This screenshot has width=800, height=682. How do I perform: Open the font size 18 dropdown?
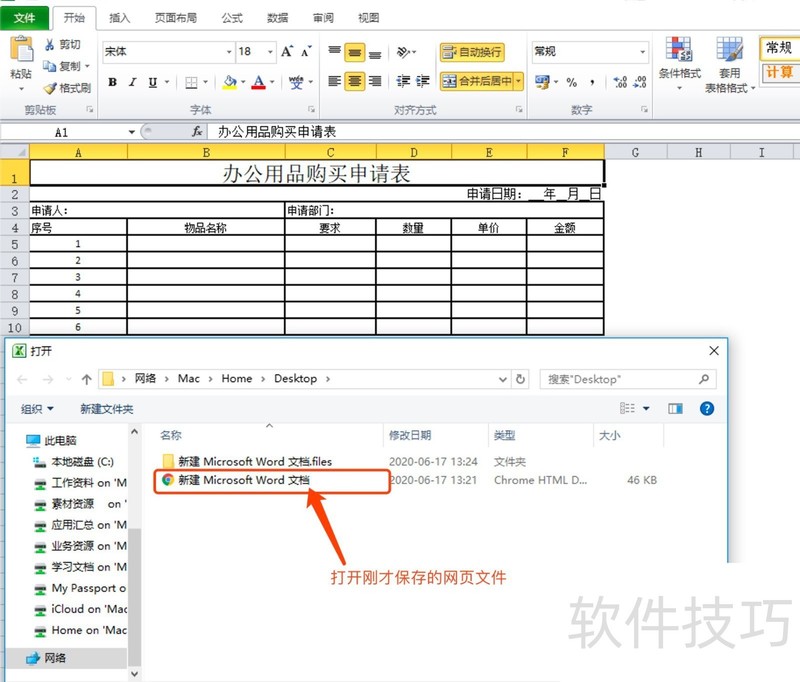pos(270,52)
